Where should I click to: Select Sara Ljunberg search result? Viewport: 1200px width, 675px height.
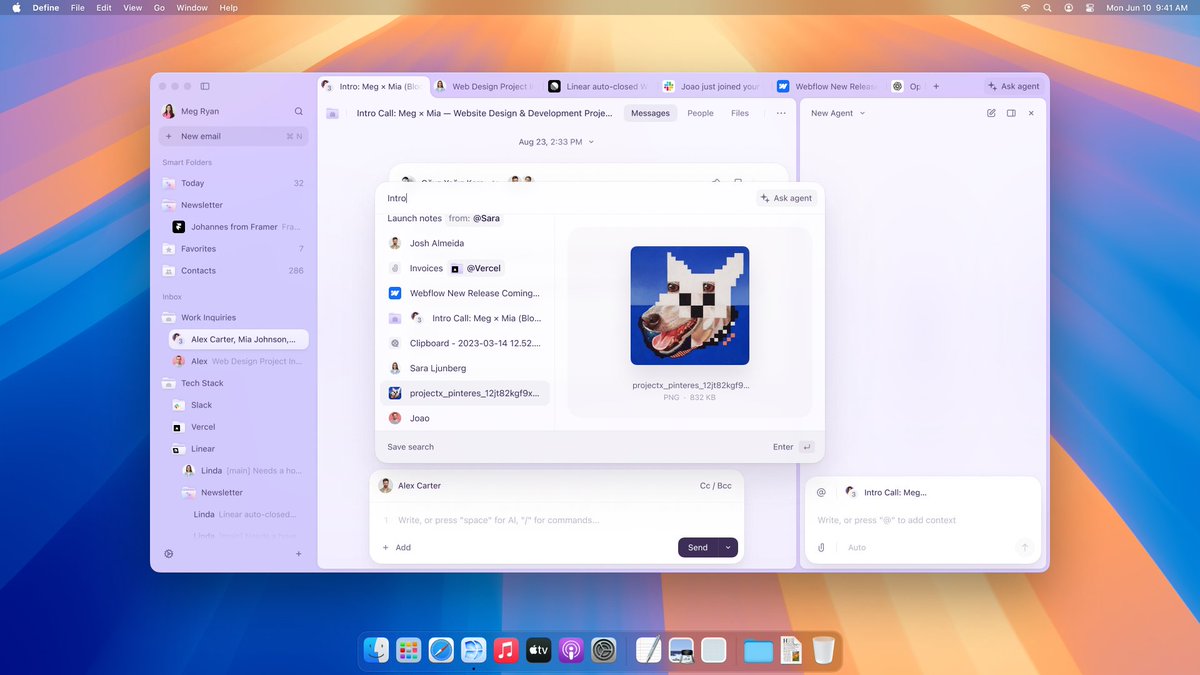coord(465,368)
